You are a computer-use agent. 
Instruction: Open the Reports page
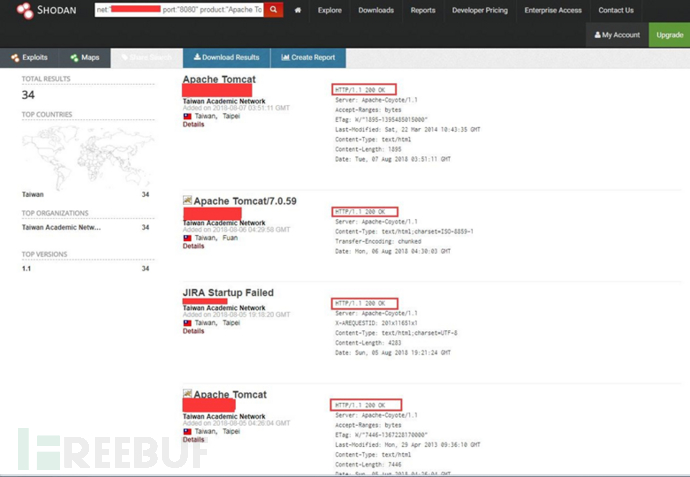tap(423, 10)
